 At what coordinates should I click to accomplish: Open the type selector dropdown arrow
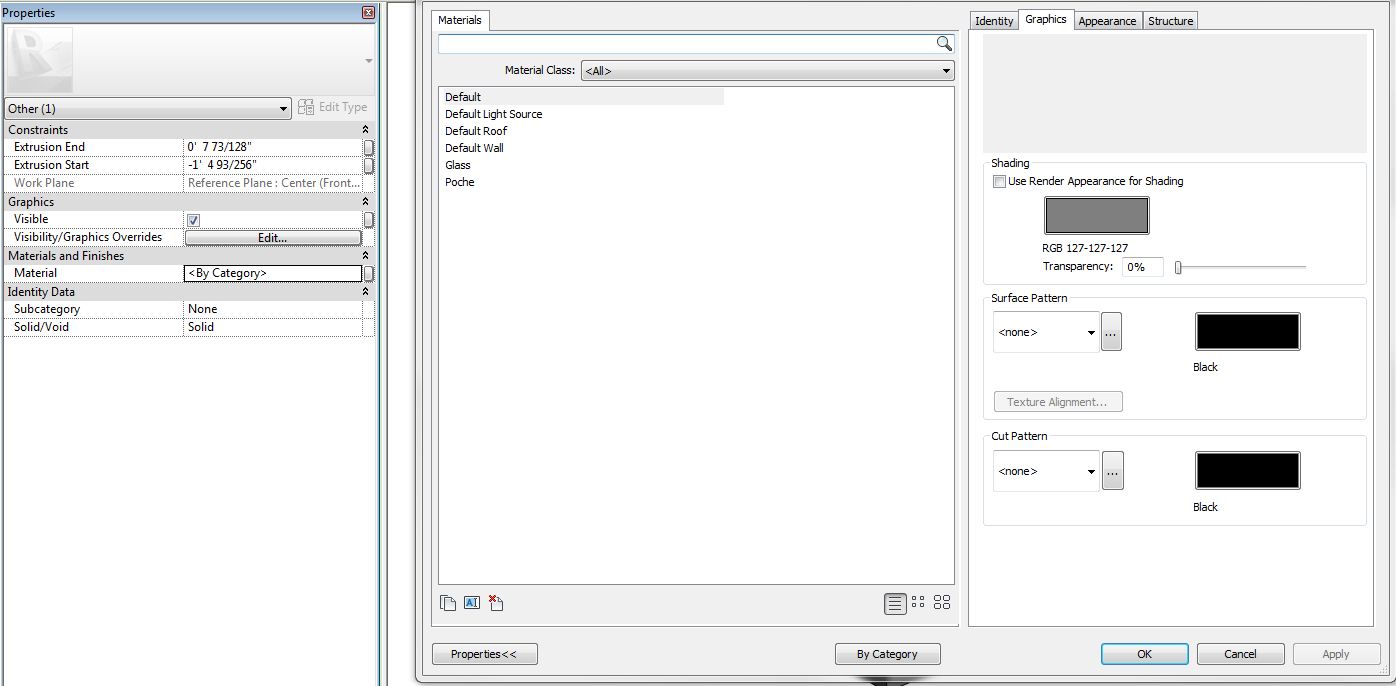coord(369,61)
